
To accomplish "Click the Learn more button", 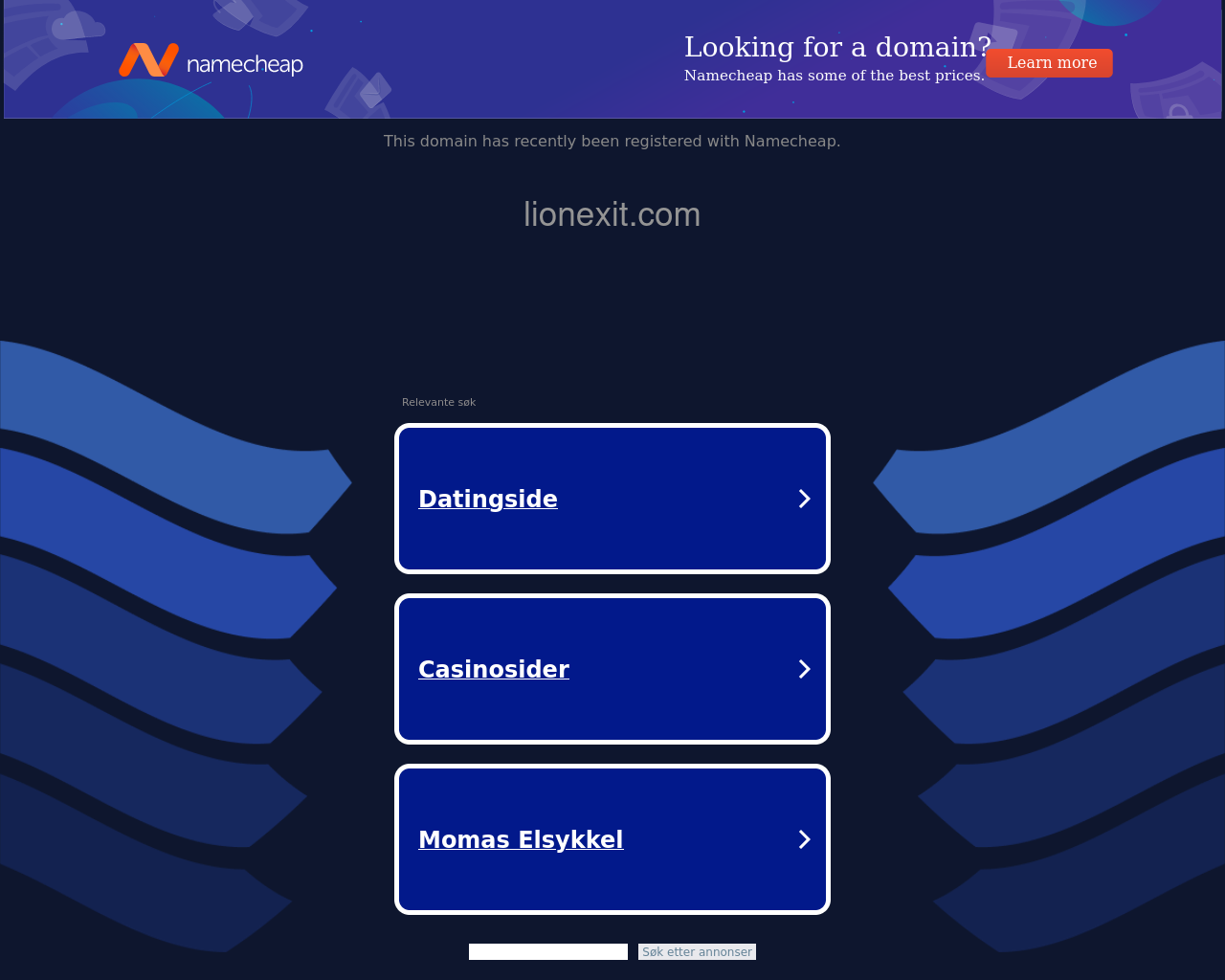I will click(x=1050, y=63).
